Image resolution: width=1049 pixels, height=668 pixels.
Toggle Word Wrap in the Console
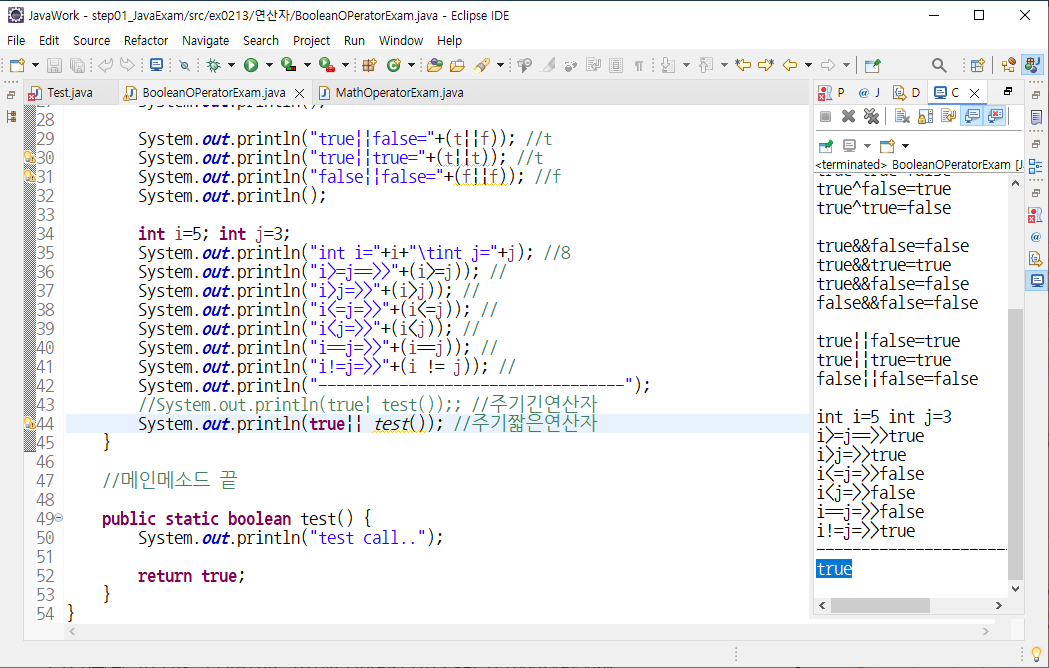948,116
